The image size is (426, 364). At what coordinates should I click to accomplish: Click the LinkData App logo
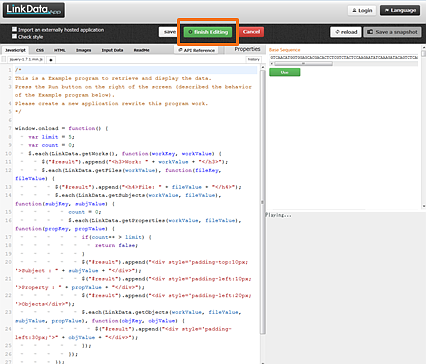[x=34, y=10]
